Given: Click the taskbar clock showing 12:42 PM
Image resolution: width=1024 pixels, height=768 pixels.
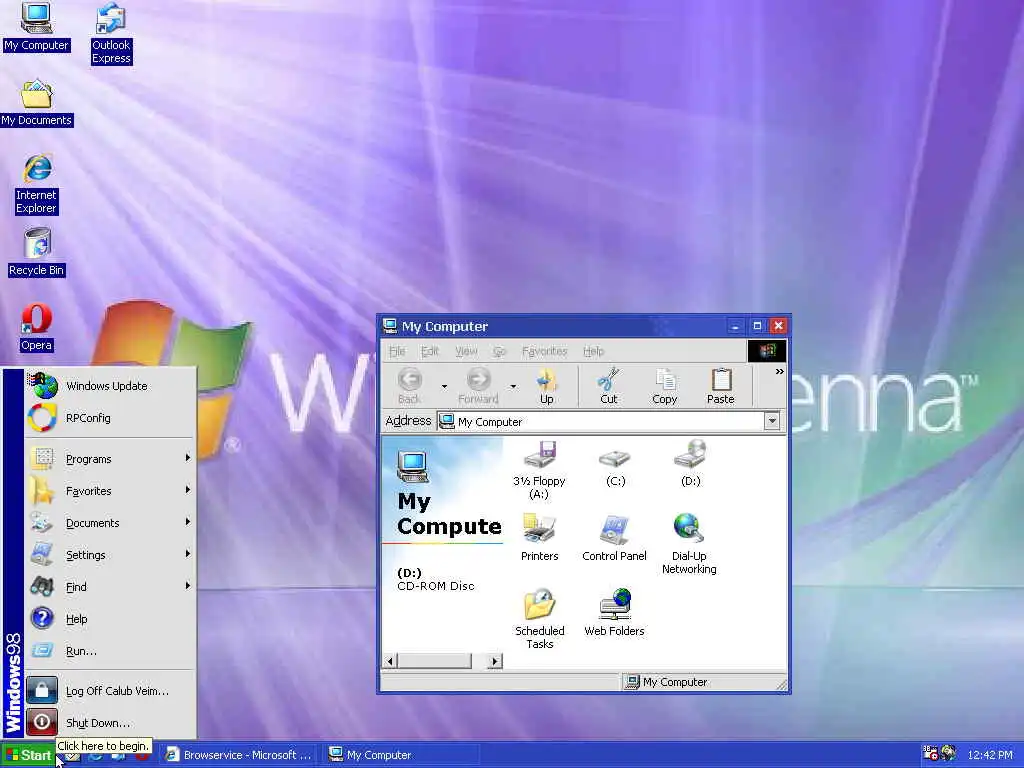Looking at the screenshot, I should click(989, 756).
